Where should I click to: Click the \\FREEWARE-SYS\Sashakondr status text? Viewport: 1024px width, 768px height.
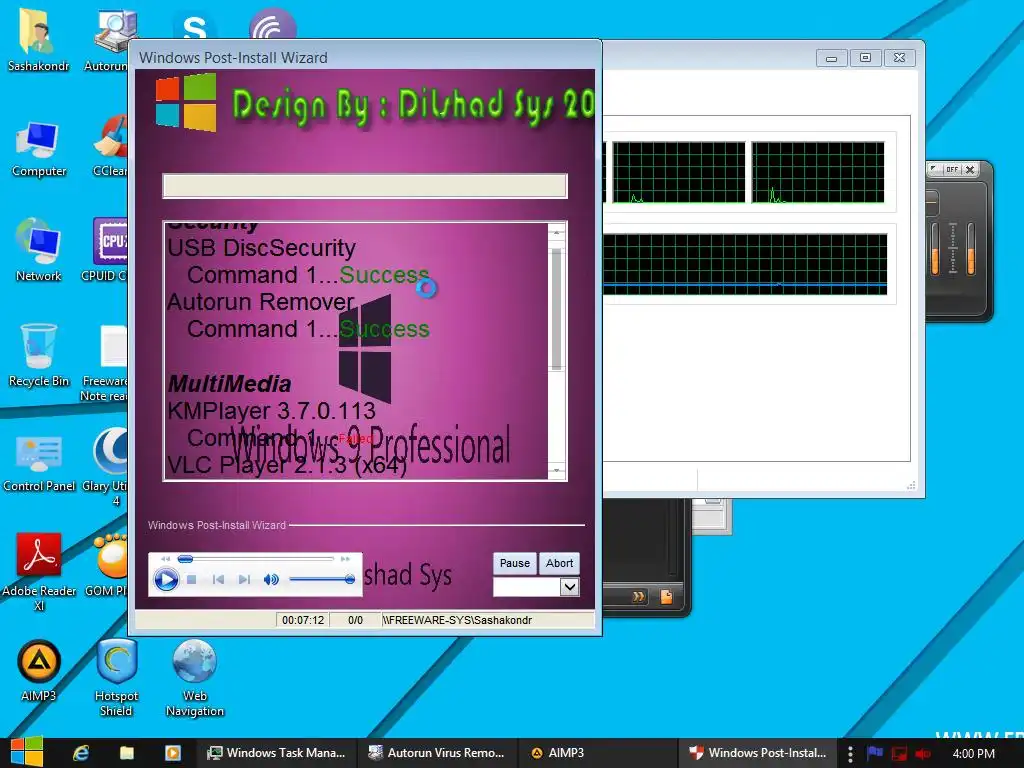point(457,620)
